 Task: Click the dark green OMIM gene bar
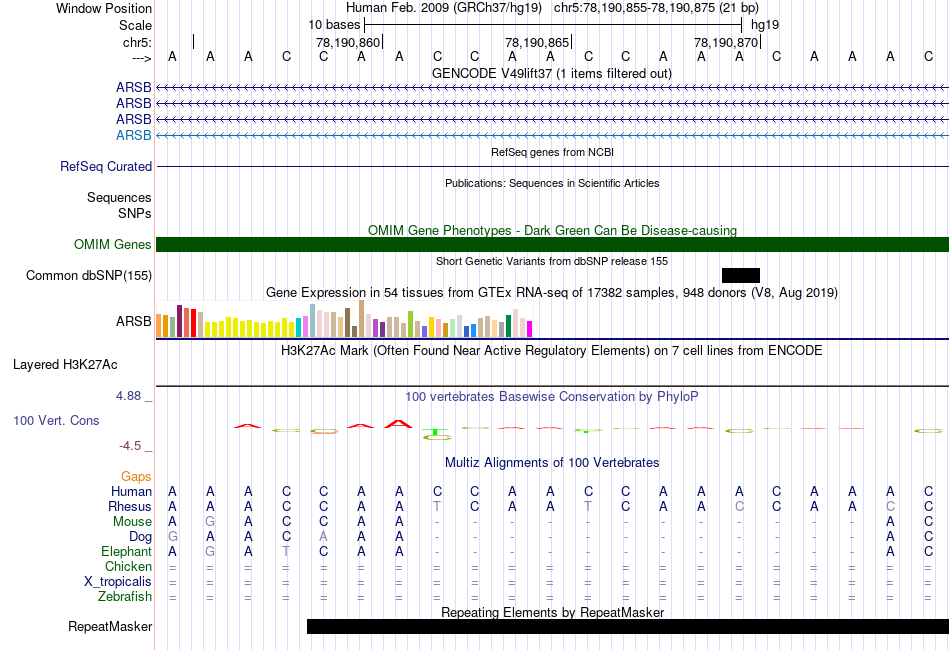click(x=553, y=244)
